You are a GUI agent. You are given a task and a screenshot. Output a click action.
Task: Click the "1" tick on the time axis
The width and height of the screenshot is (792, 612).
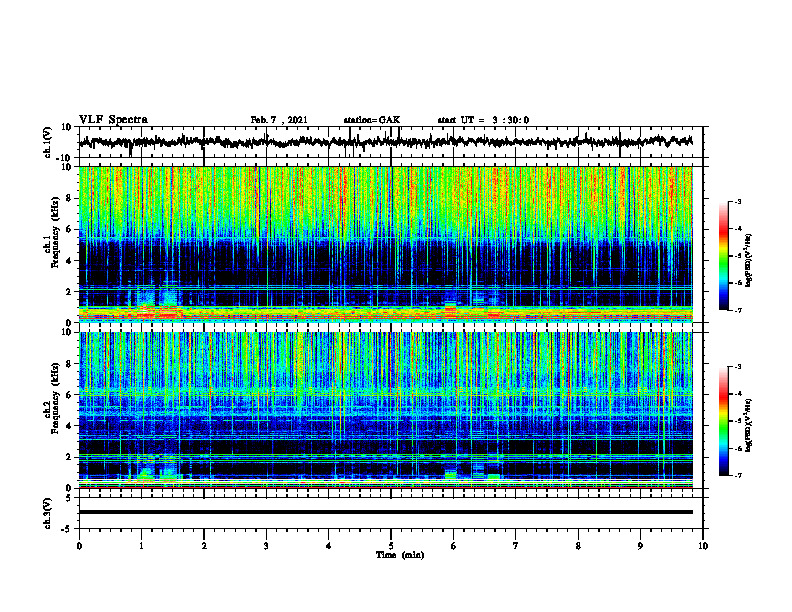(141, 546)
